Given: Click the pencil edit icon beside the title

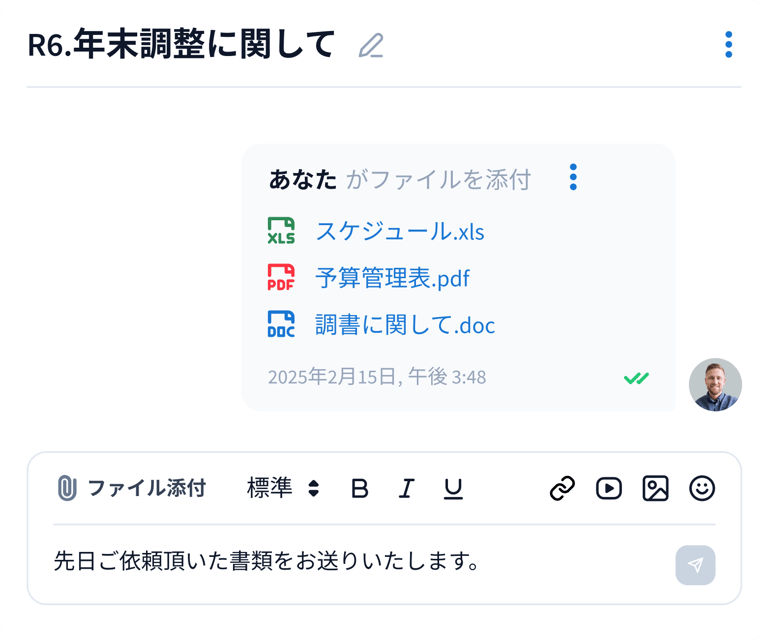Looking at the screenshot, I should tap(371, 46).
